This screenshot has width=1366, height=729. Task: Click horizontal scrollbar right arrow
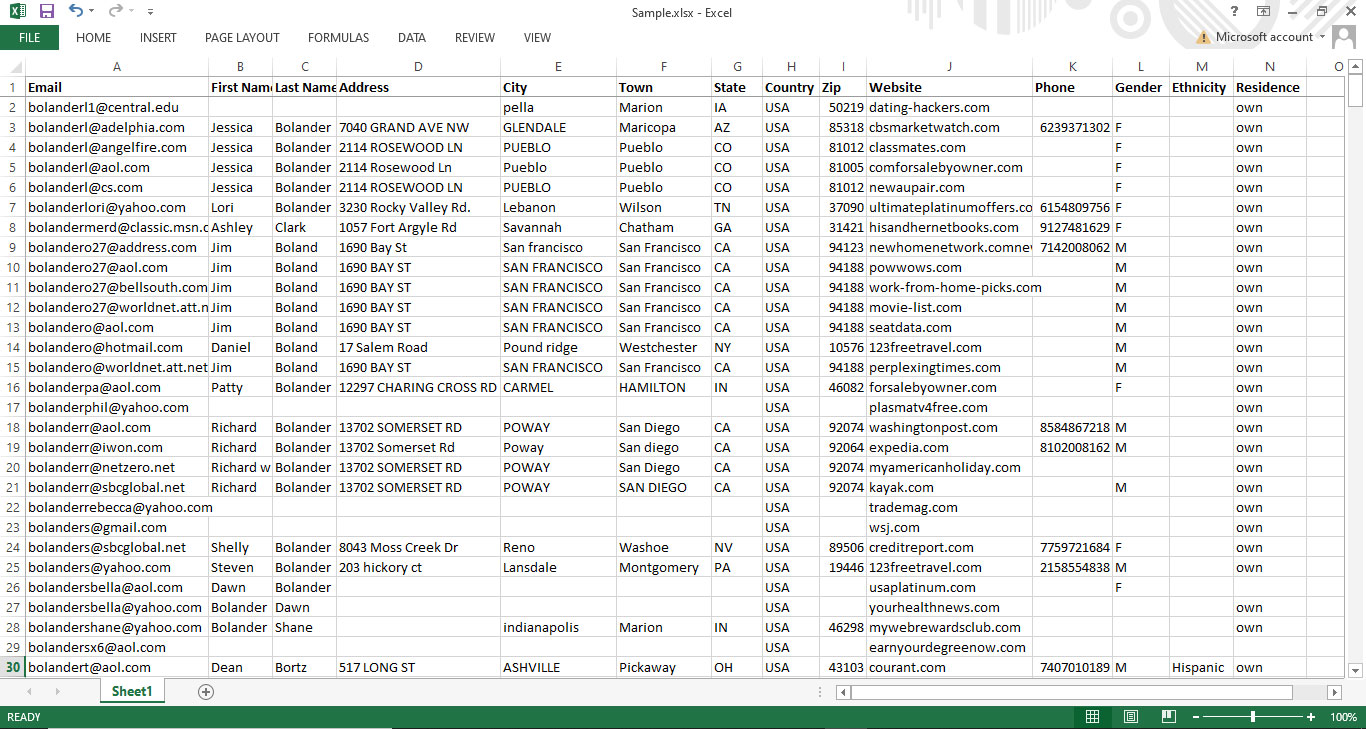(x=1334, y=692)
